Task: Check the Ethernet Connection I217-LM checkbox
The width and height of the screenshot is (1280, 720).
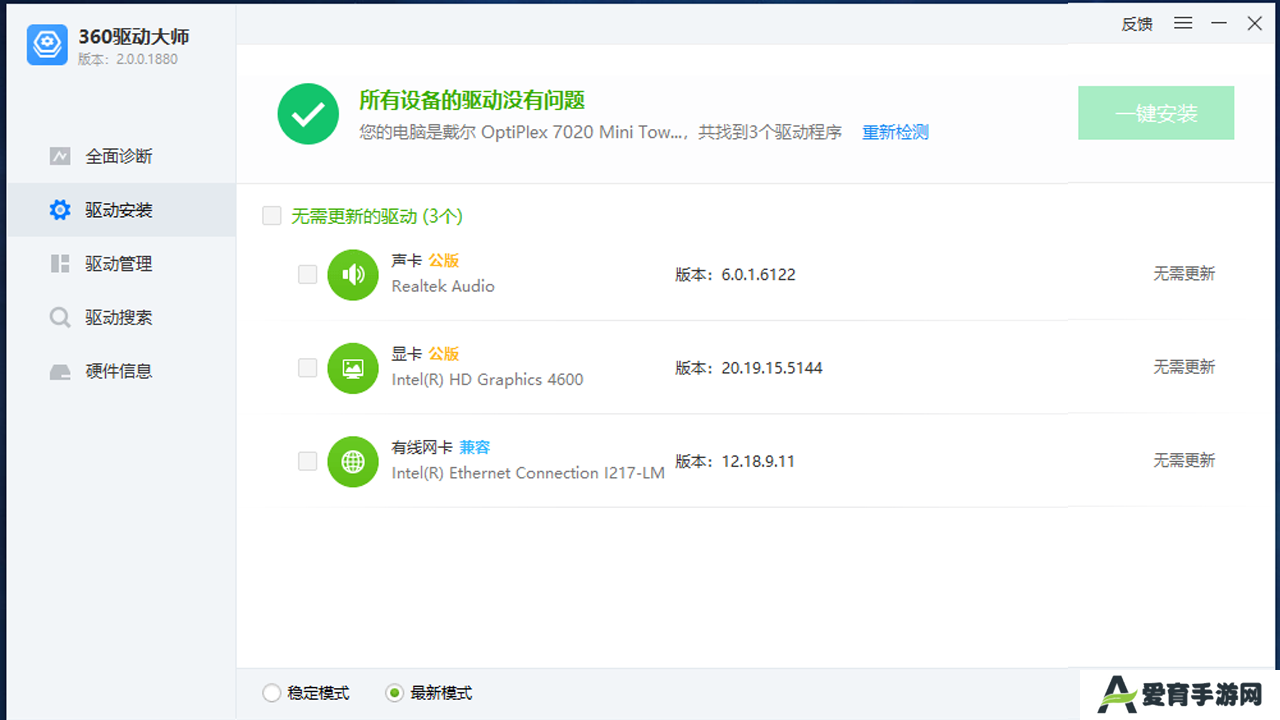Action: (x=308, y=461)
